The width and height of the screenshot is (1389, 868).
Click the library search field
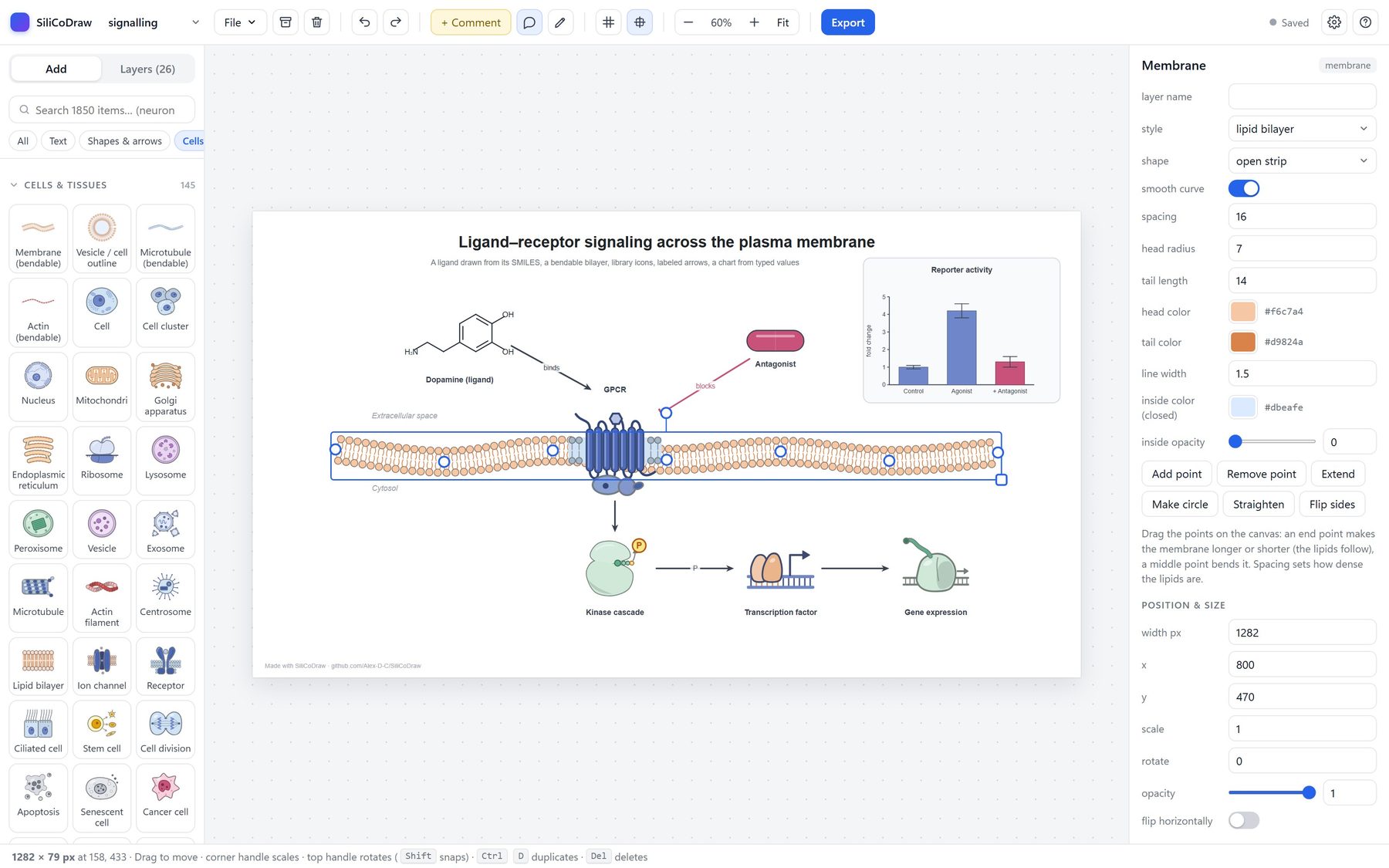(x=102, y=110)
